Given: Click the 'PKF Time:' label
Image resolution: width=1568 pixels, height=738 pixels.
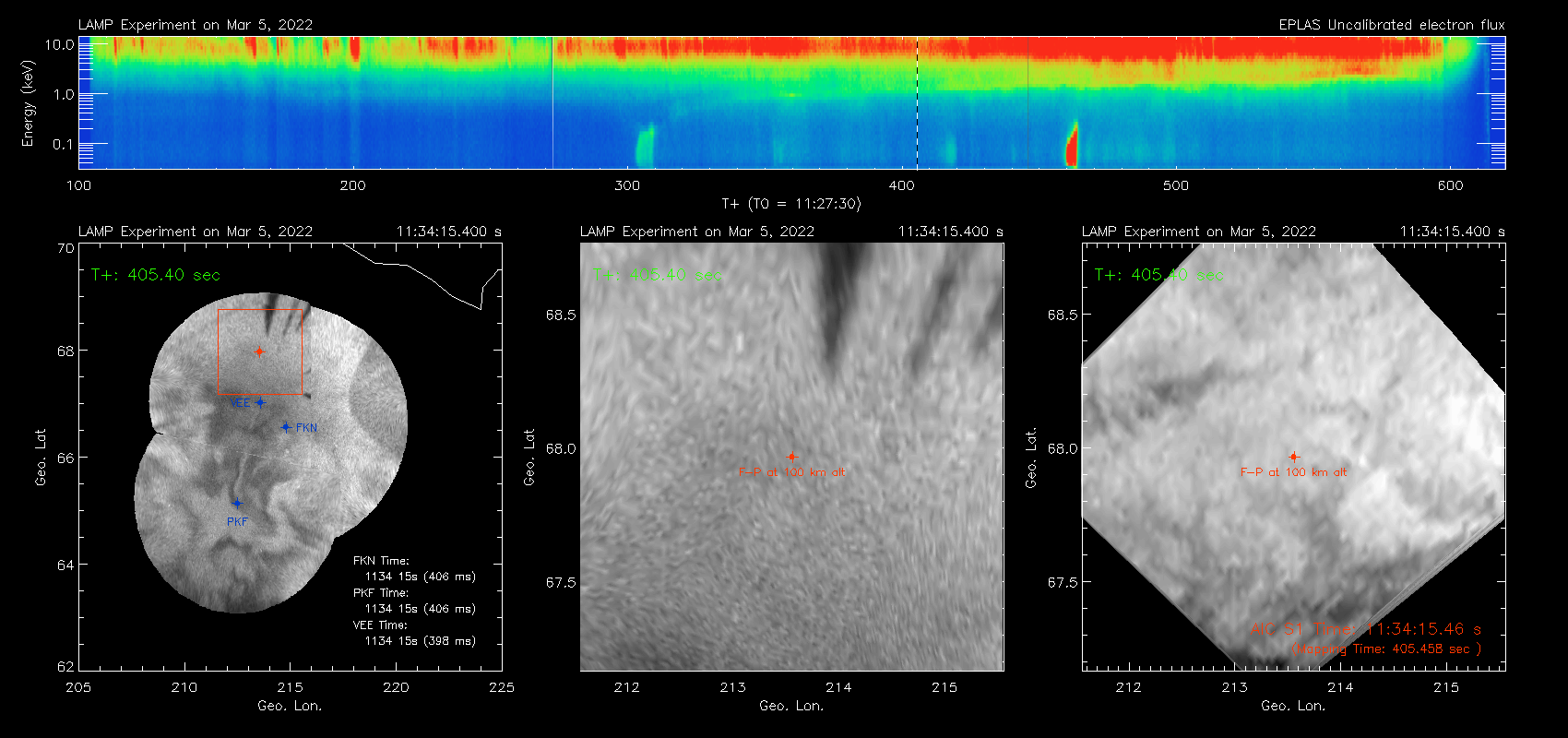Looking at the screenshot, I should tap(381, 592).
